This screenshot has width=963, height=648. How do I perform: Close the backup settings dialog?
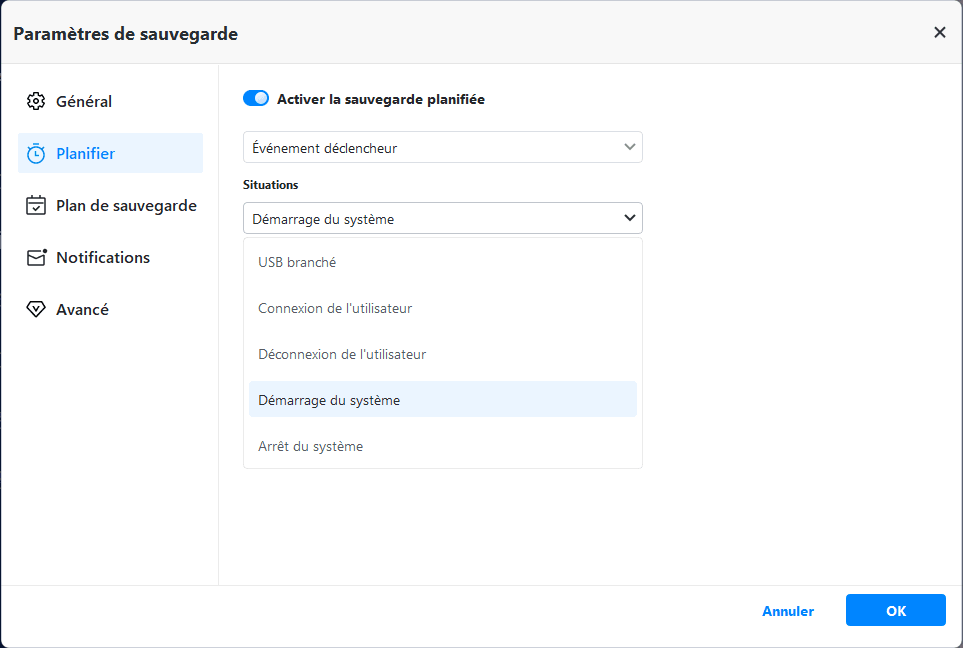939,33
